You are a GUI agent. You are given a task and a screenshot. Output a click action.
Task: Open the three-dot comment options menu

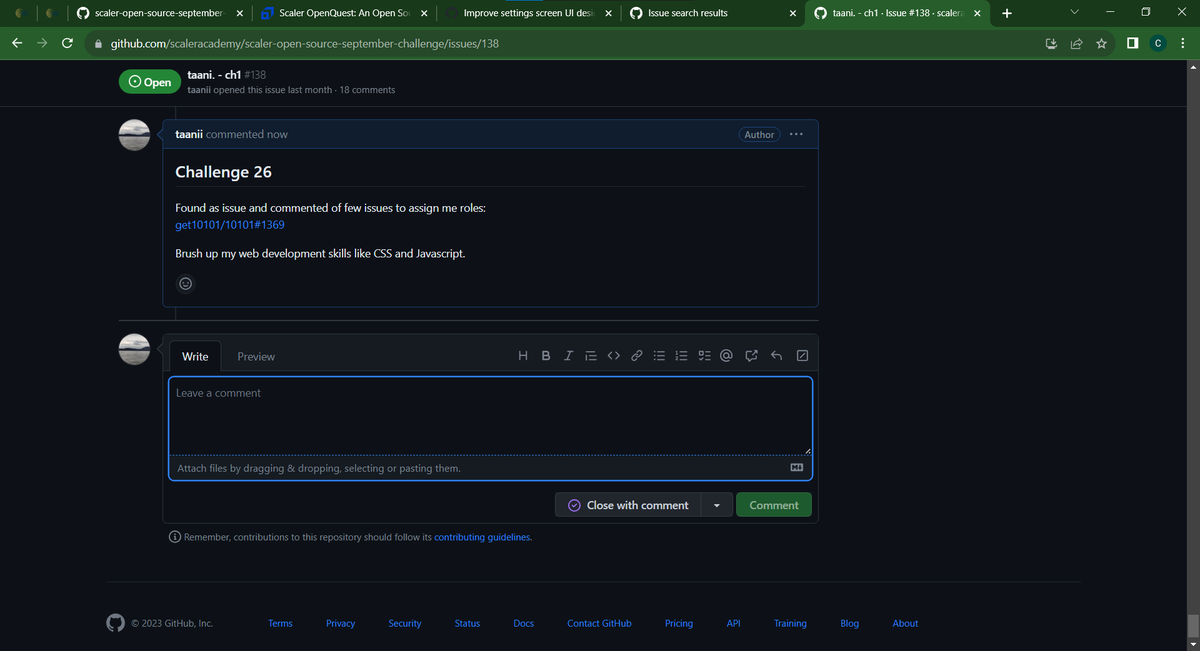click(x=796, y=134)
